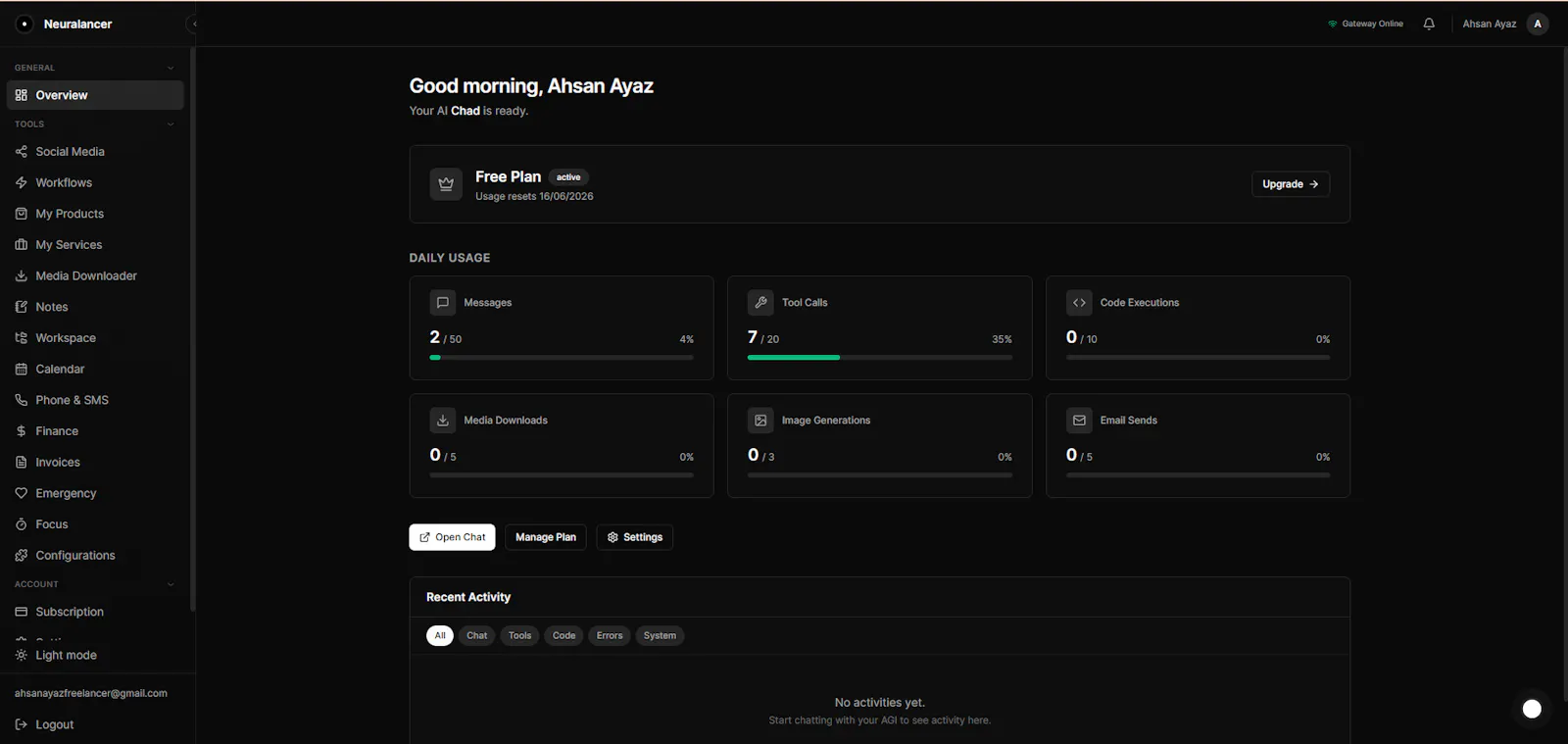
Task: Collapse the TOOLS section chevron
Action: (x=171, y=124)
